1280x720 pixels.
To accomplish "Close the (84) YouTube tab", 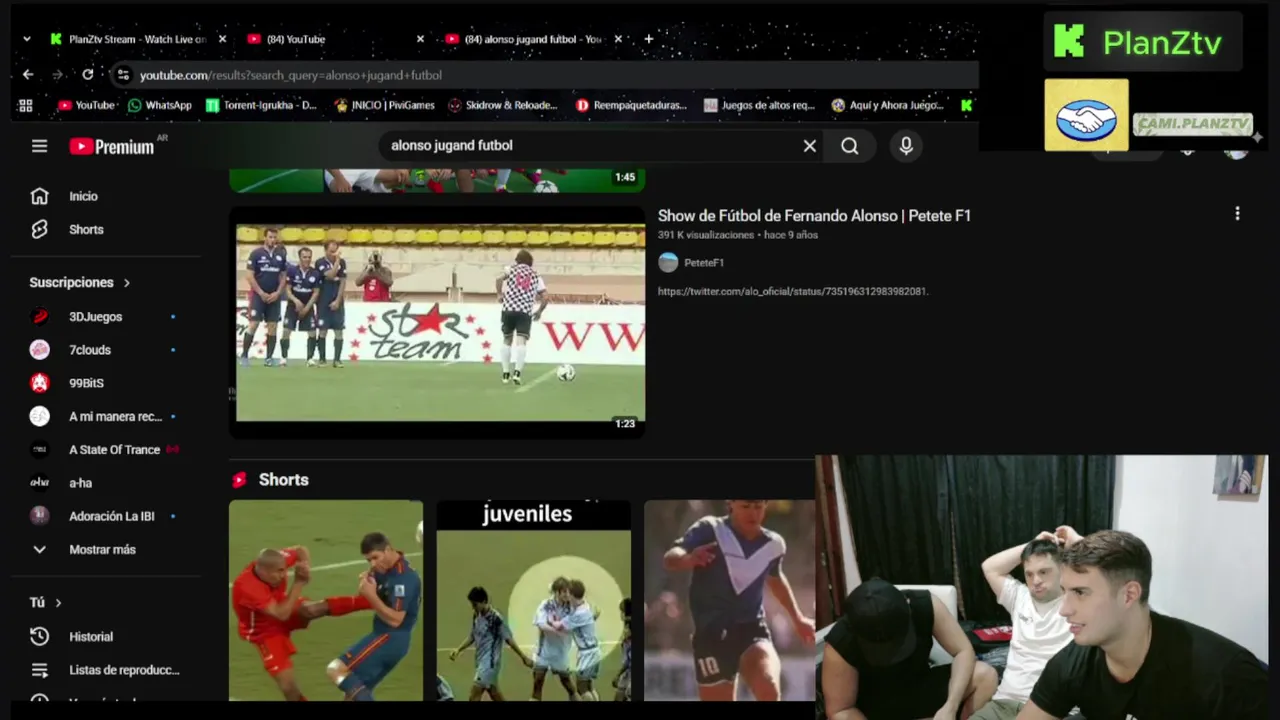I will click(420, 39).
